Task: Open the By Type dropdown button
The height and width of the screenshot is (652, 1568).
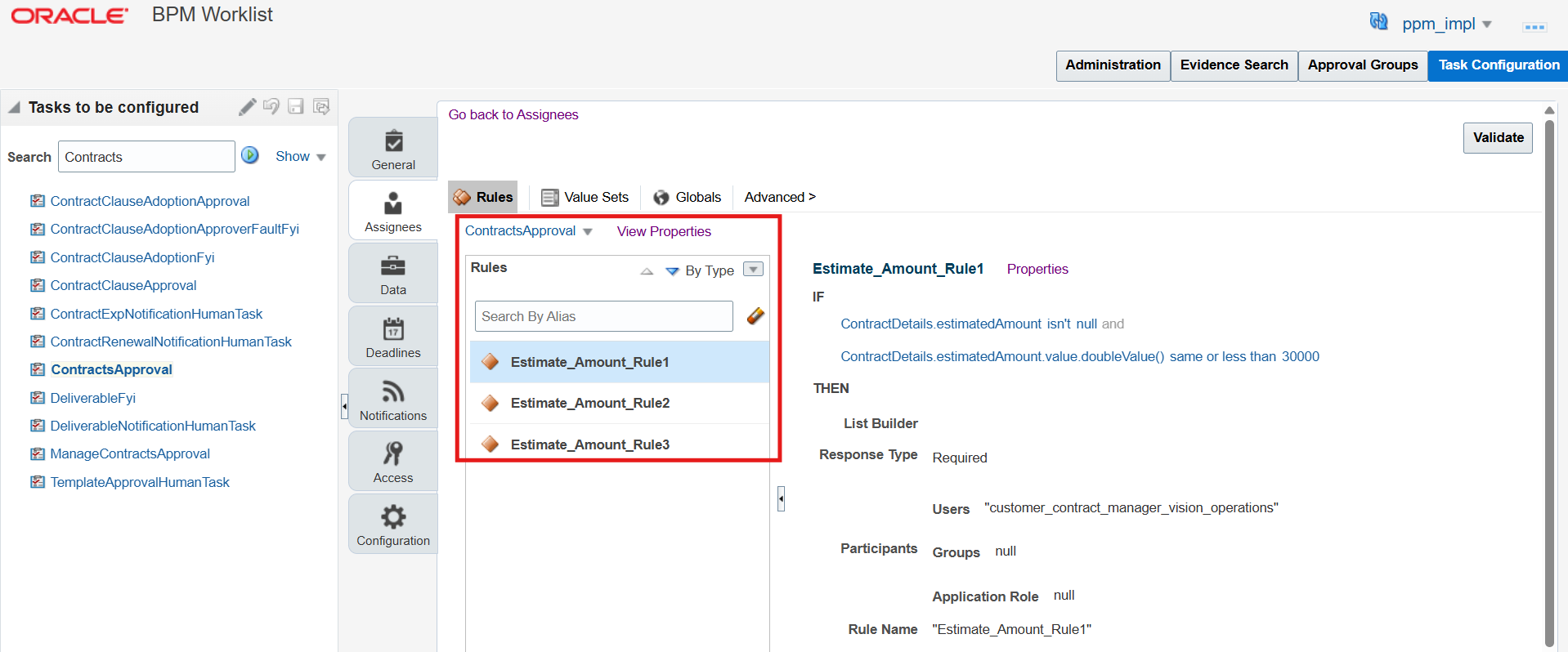Action: click(753, 270)
